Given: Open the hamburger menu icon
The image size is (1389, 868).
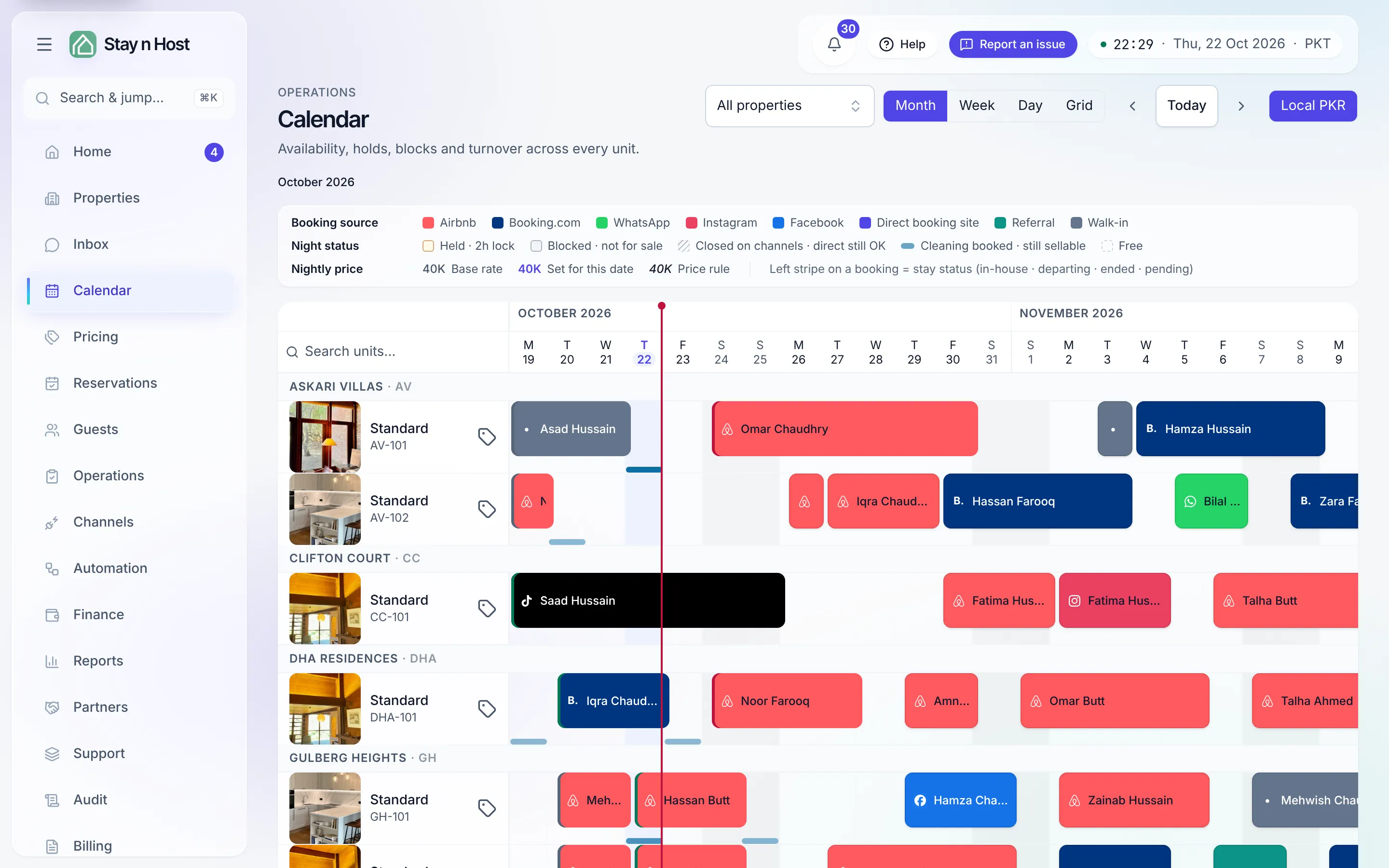Looking at the screenshot, I should 44,44.
